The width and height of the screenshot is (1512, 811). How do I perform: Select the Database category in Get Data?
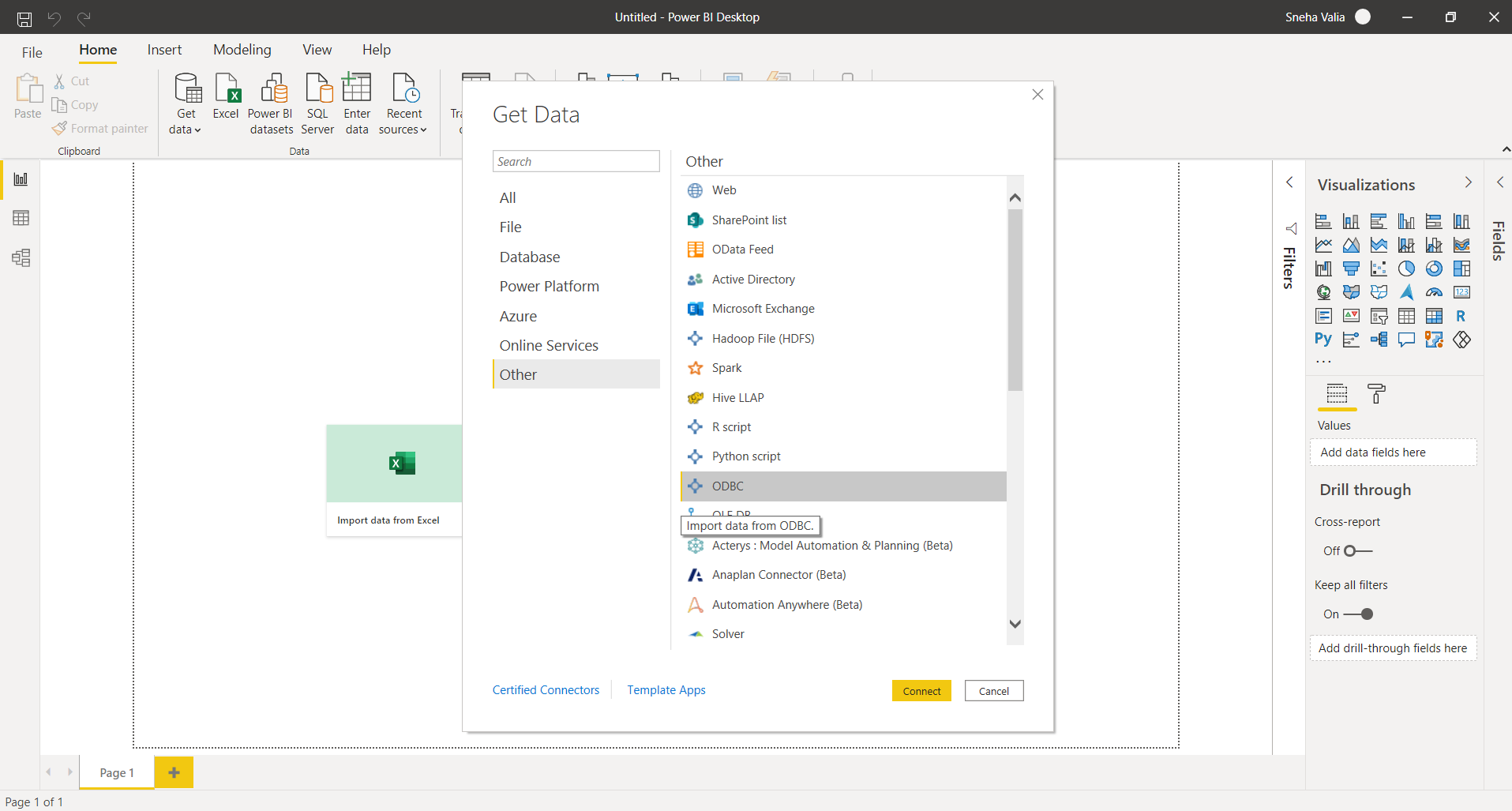[x=576, y=257]
